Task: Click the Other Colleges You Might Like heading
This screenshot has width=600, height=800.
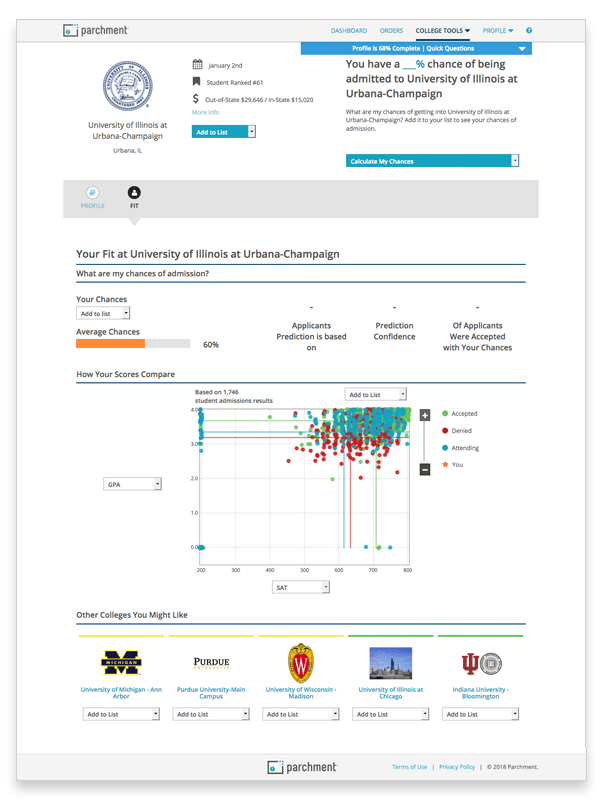Action: coord(132,615)
